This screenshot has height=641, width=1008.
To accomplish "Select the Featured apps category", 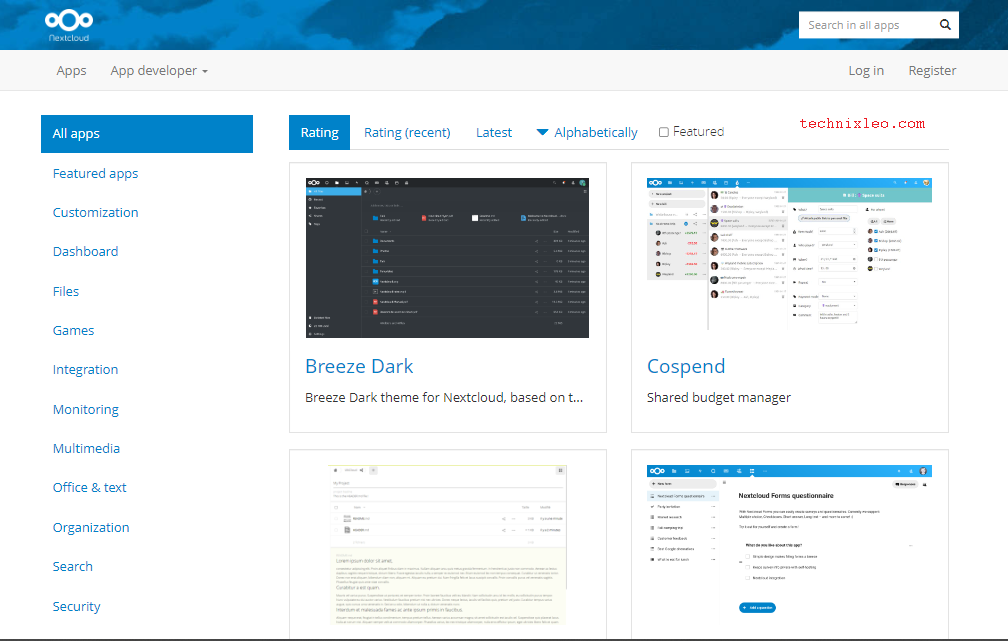I will (95, 173).
